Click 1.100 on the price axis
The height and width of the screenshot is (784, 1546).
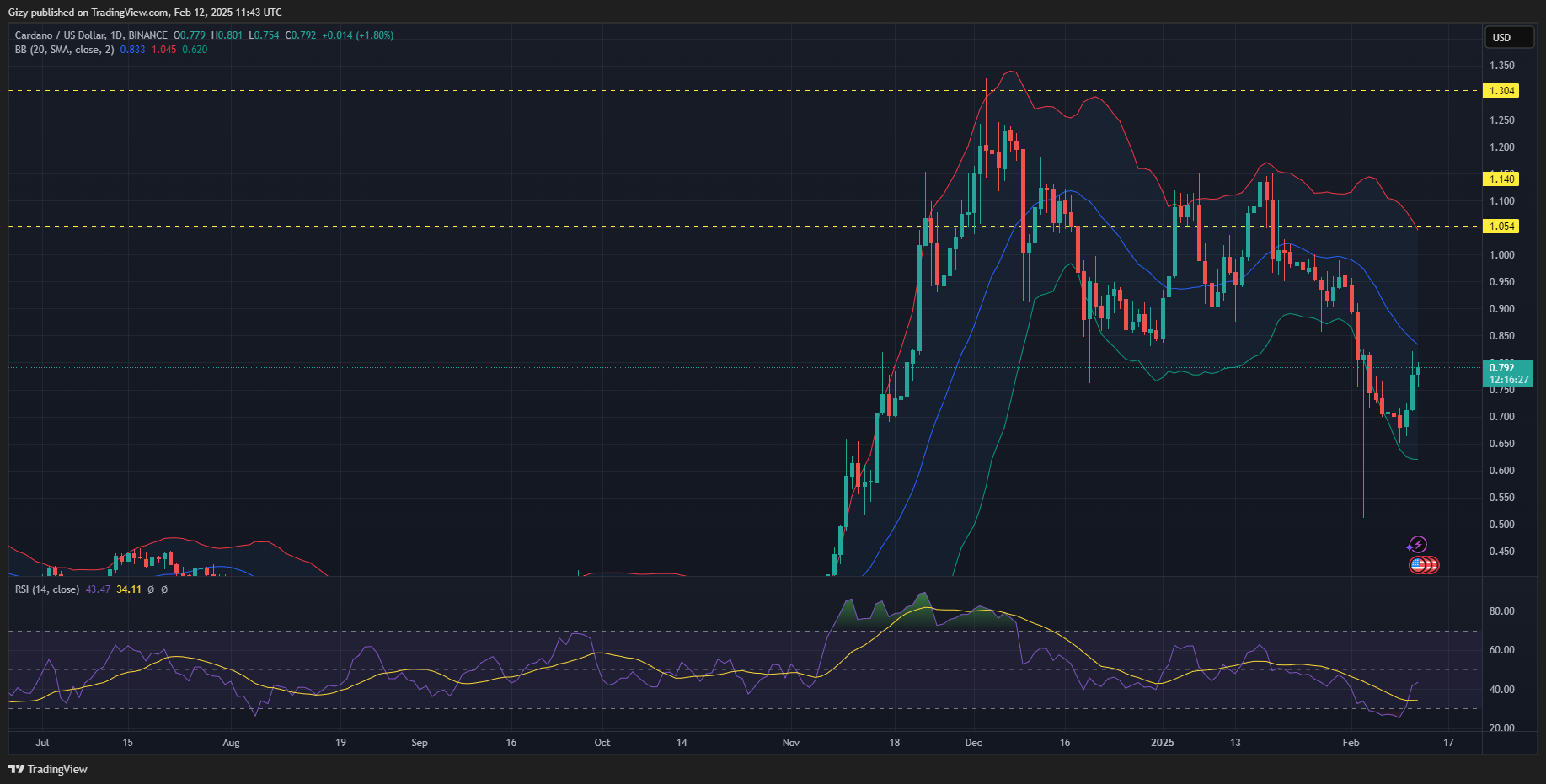(1501, 201)
